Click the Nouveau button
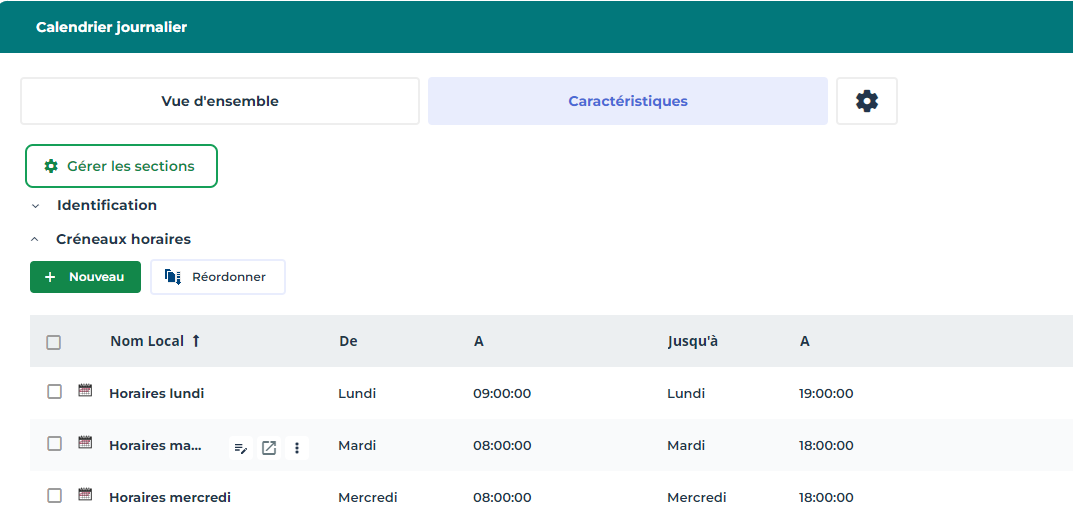The width and height of the screenshot is (1073, 530). (85, 277)
